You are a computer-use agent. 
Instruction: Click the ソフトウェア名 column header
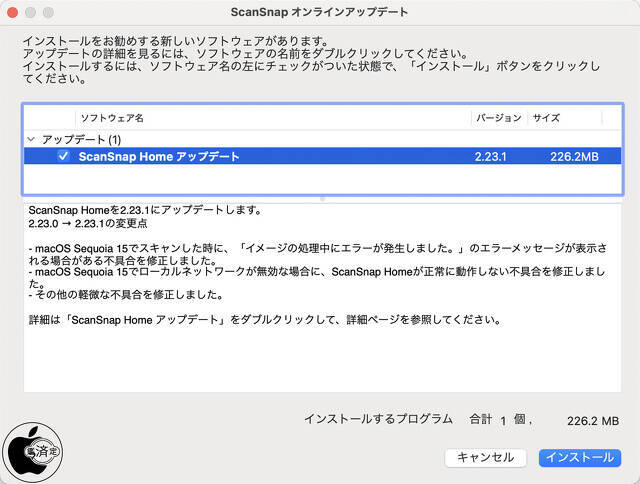coord(112,118)
